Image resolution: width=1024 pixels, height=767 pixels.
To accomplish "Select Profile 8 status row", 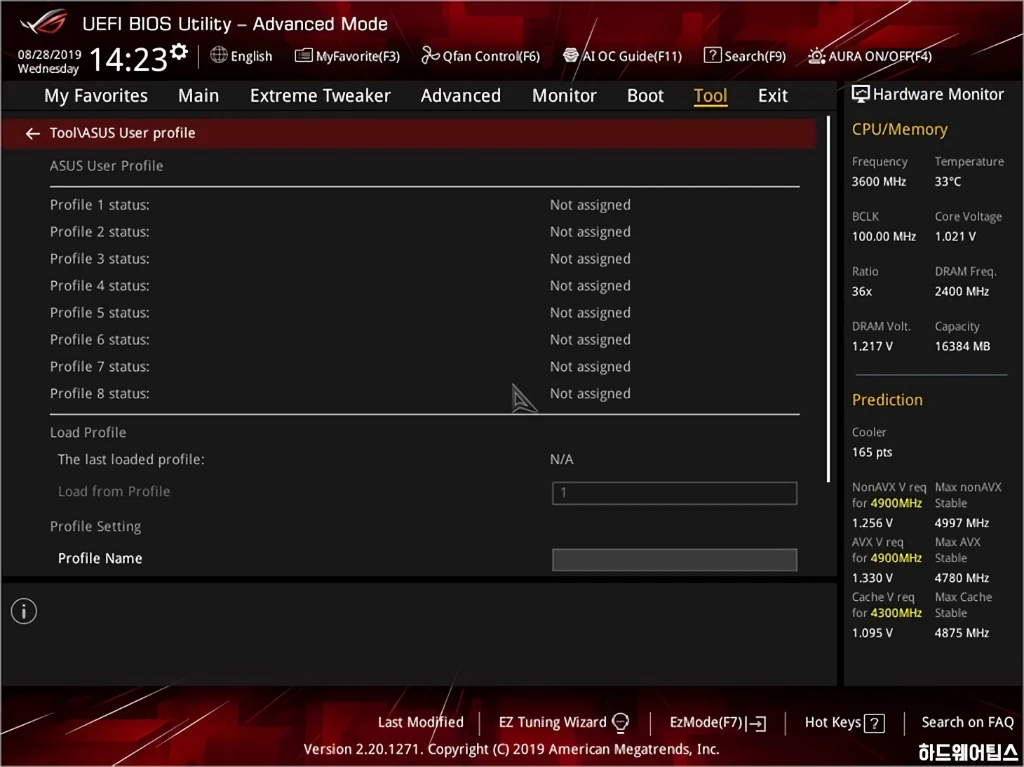I will (424, 393).
